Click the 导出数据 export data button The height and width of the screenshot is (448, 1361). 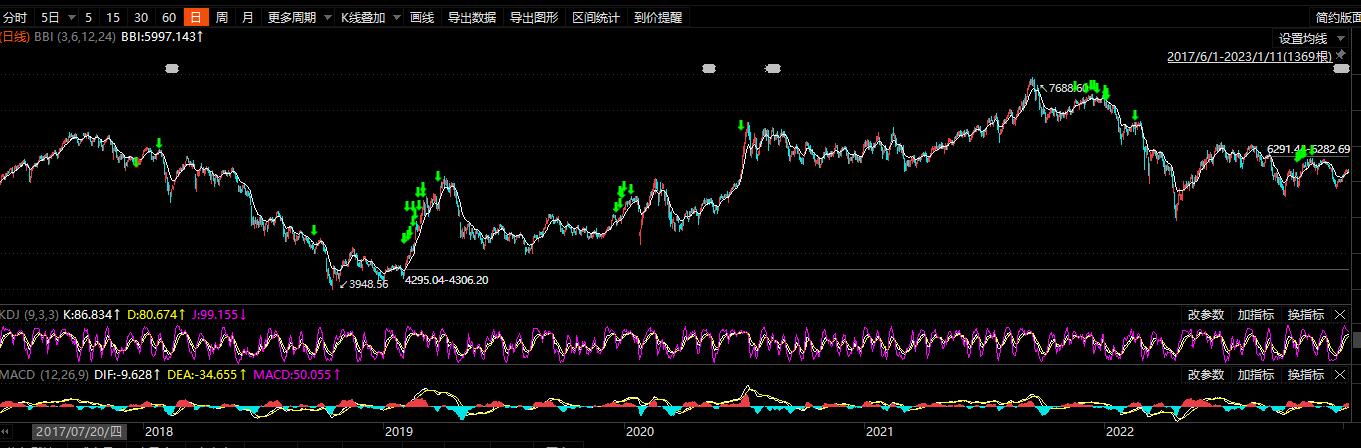point(471,18)
